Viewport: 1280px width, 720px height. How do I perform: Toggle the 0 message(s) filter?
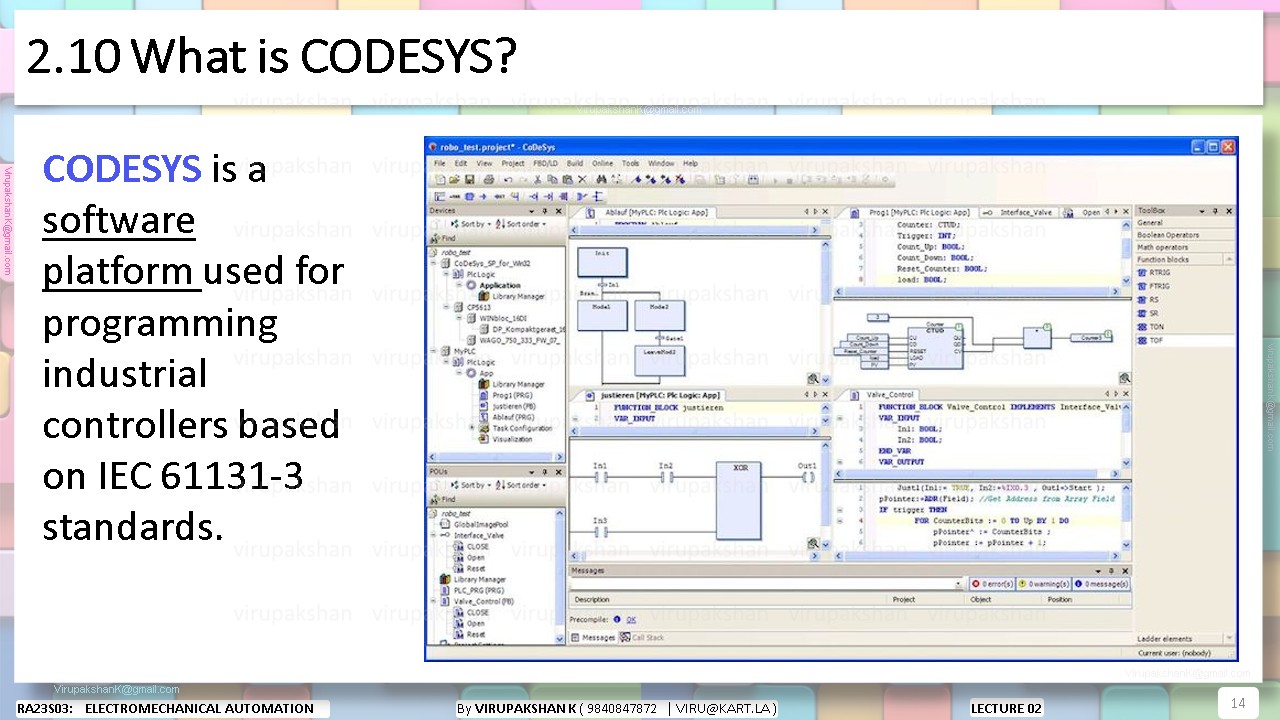point(1102,584)
